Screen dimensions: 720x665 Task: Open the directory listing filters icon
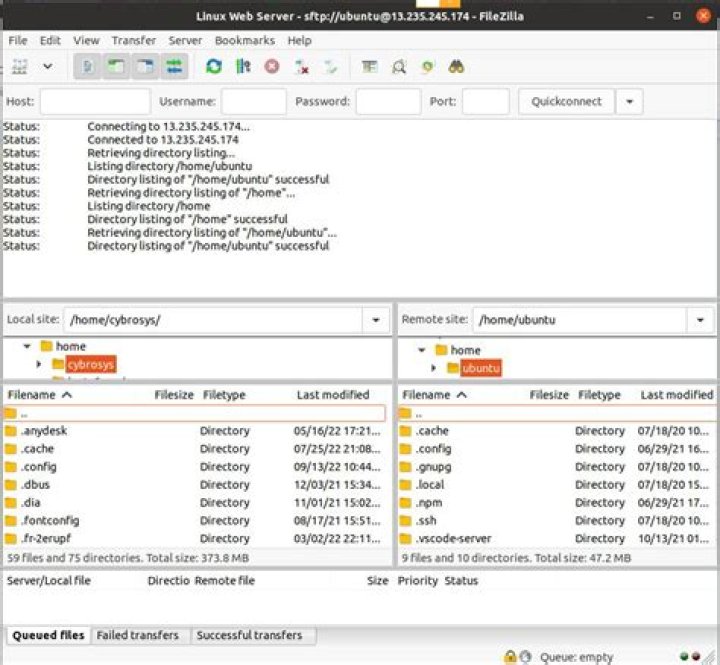point(369,67)
